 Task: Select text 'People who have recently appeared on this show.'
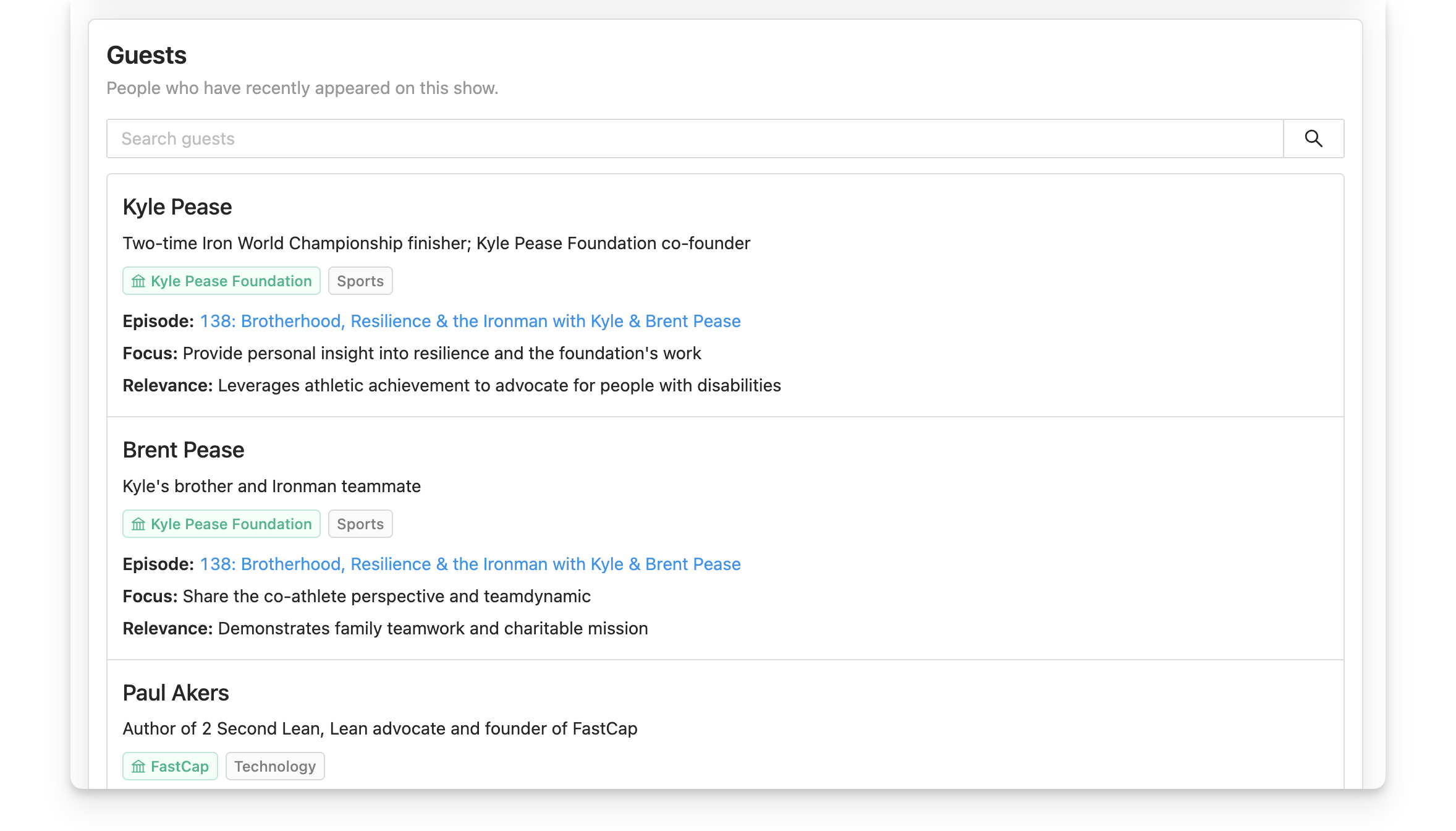pyautogui.click(x=302, y=88)
